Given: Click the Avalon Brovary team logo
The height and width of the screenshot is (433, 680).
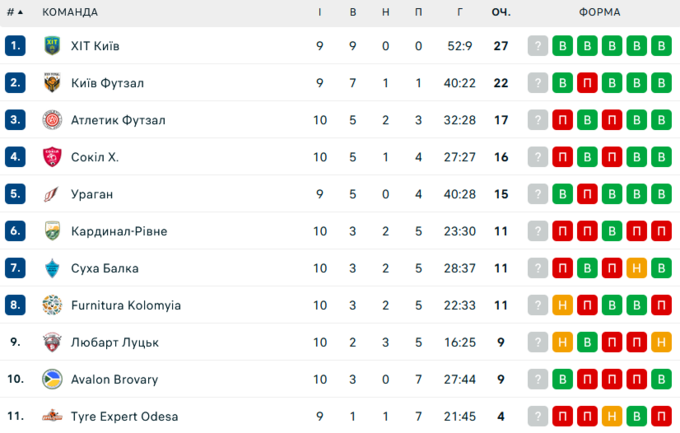Looking at the screenshot, I should [52, 379].
